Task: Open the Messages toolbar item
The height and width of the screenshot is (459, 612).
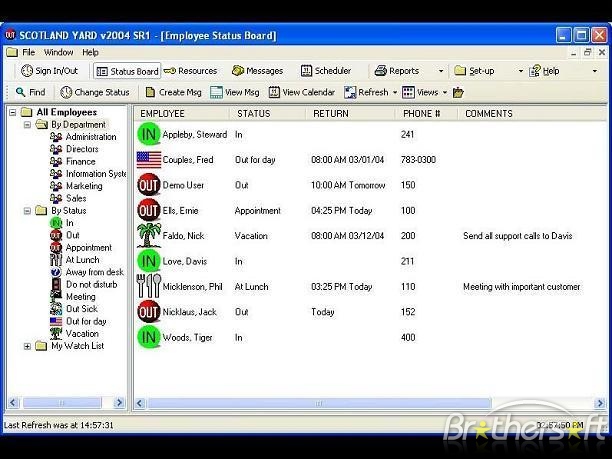Action: [x=258, y=71]
